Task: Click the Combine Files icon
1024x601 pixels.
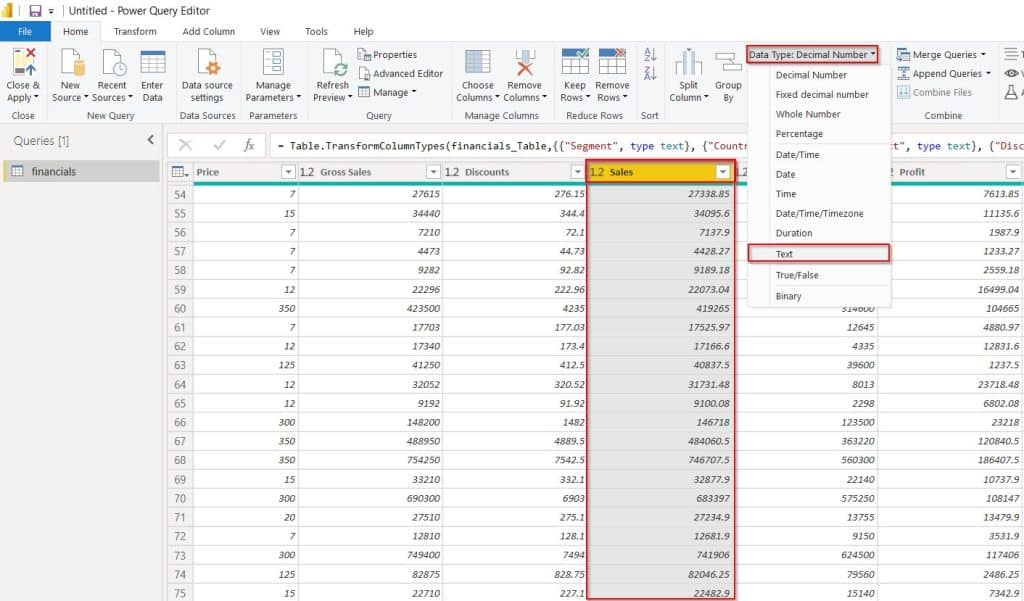Action: [x=903, y=93]
